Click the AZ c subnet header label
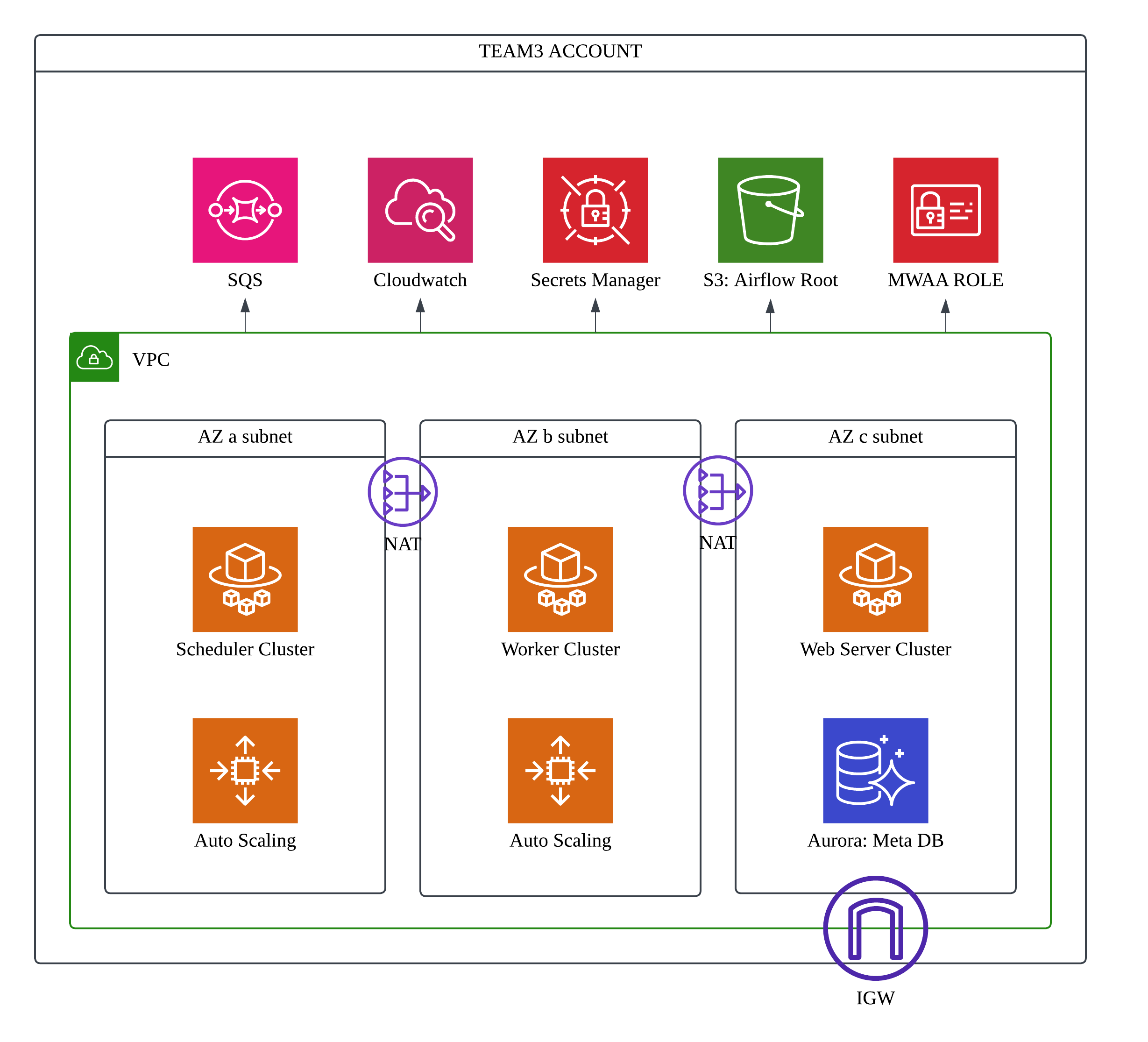 (875, 437)
